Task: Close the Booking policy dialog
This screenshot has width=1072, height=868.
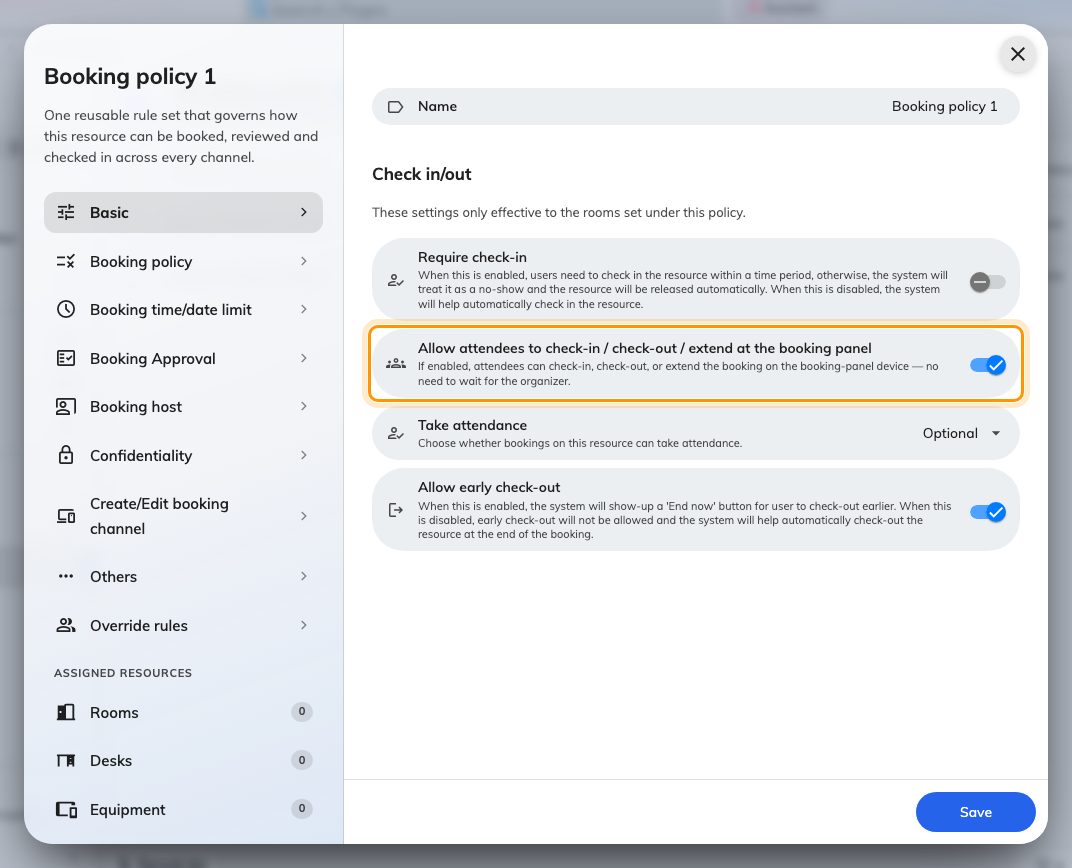Action: point(1017,54)
